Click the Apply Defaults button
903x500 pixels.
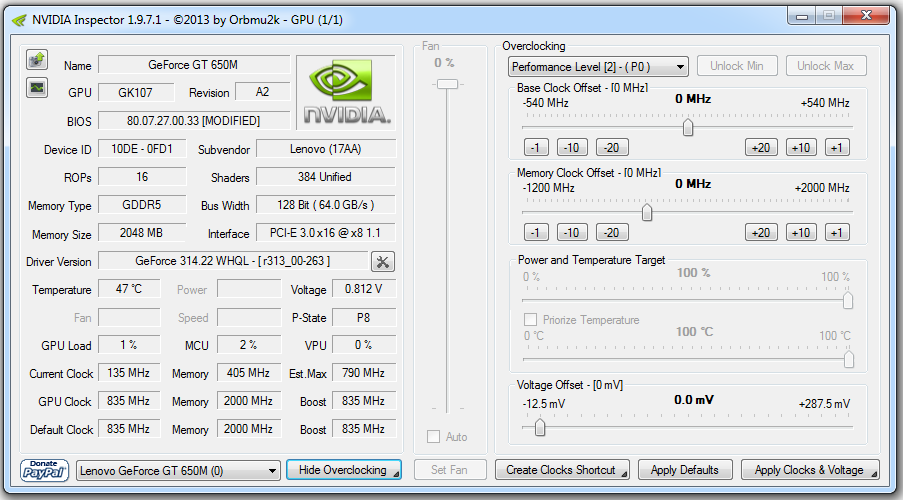click(x=685, y=470)
